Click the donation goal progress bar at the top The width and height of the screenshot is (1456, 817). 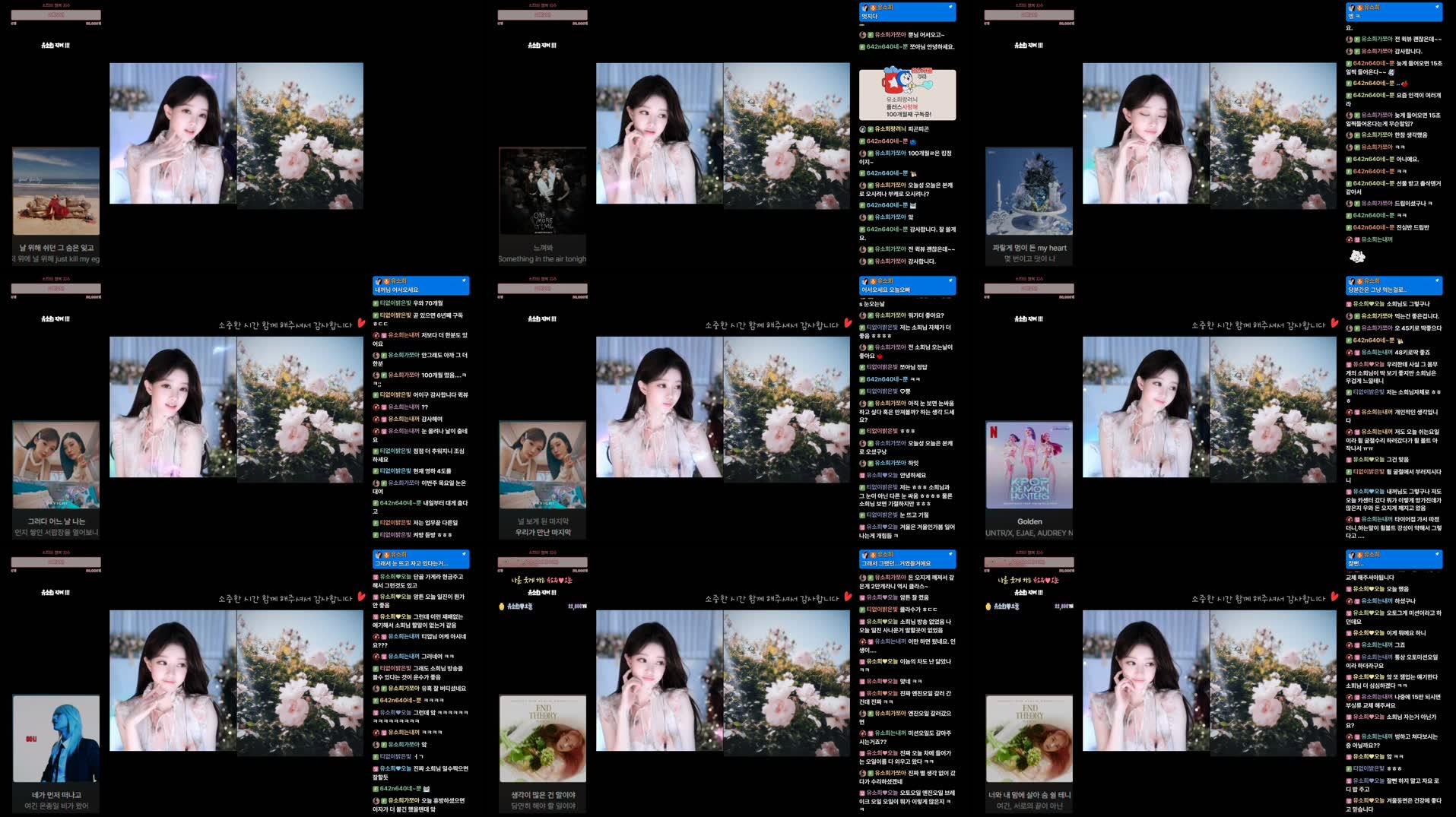tap(55, 14)
